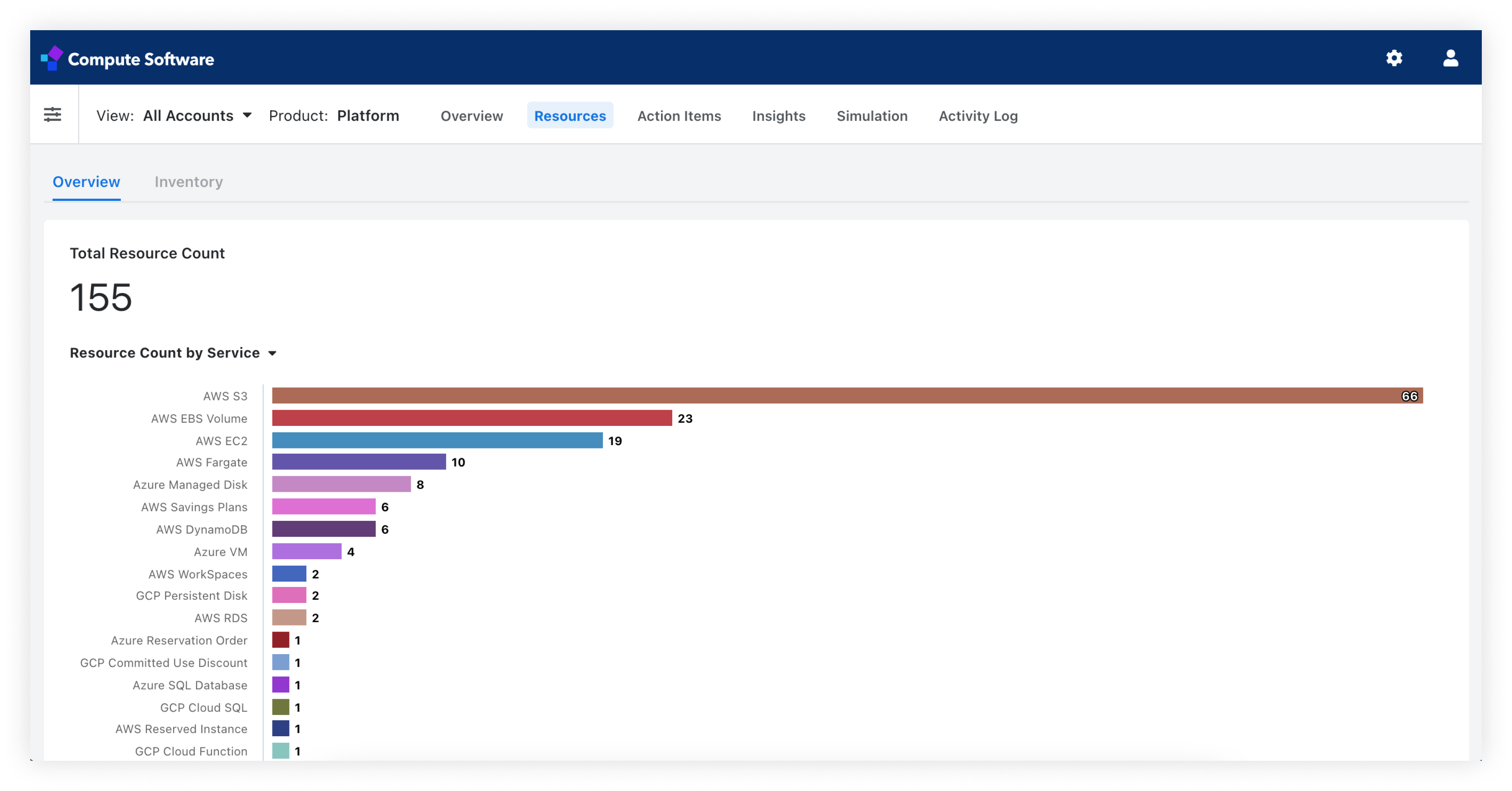Click the total count value 155
1512x791 pixels.
100,297
